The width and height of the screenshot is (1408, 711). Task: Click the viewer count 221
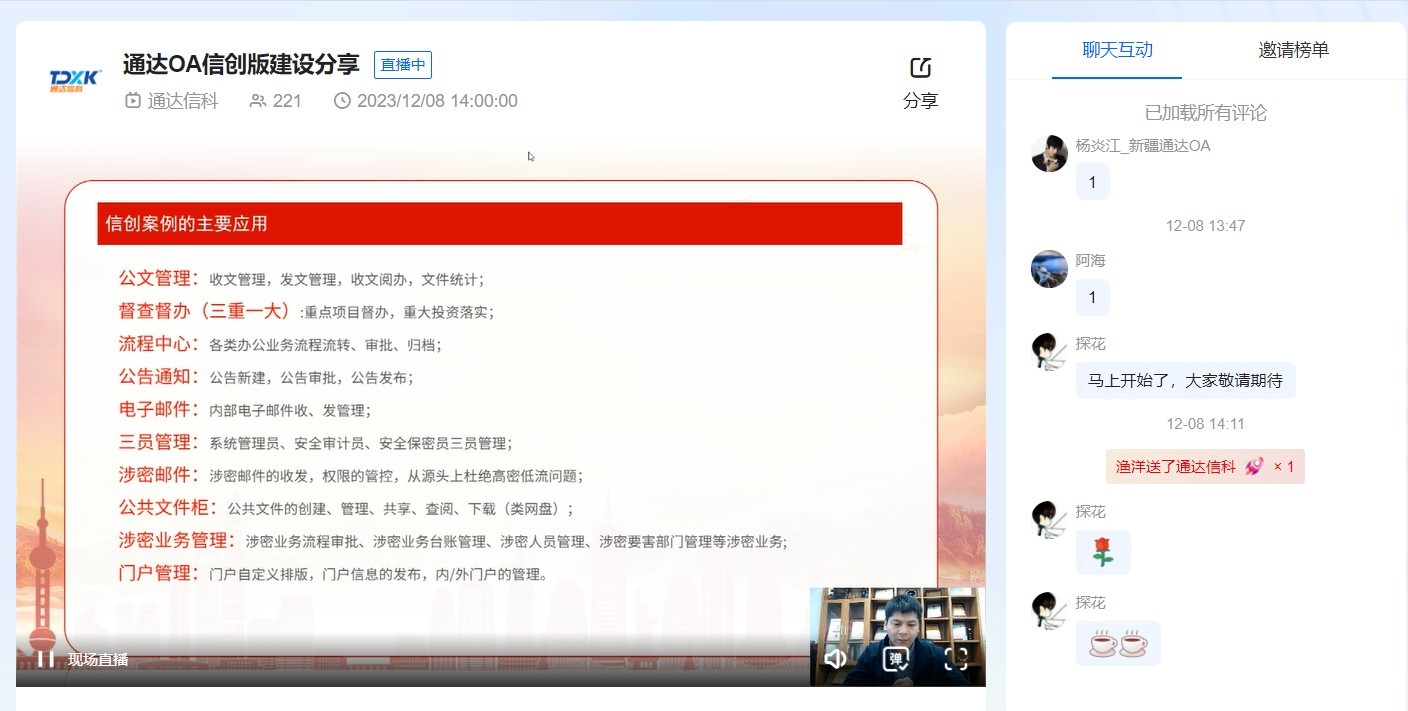coord(287,100)
